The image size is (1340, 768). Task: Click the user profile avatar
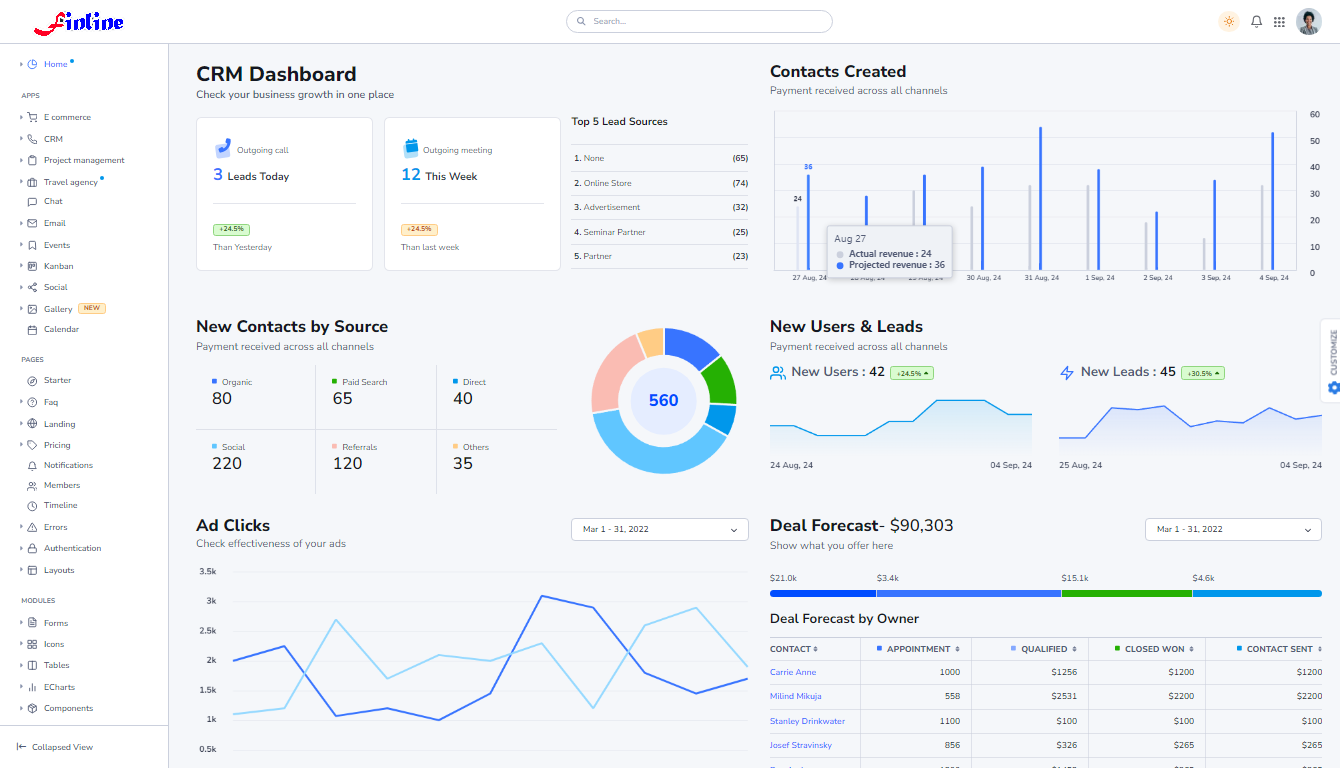pos(1308,22)
